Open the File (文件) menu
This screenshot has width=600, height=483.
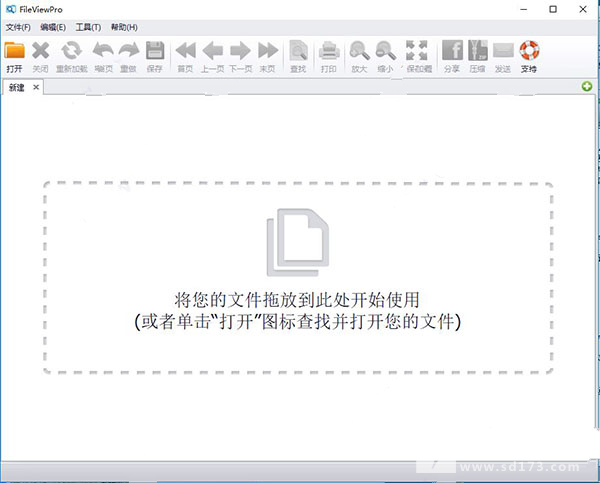[x=18, y=27]
